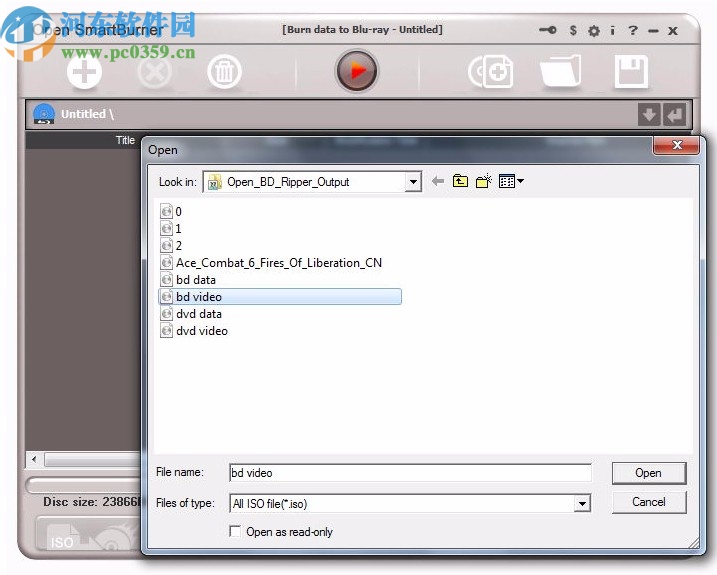Click the down arrow button in path bar
Viewport: 717px width, 575px height.
649,114
